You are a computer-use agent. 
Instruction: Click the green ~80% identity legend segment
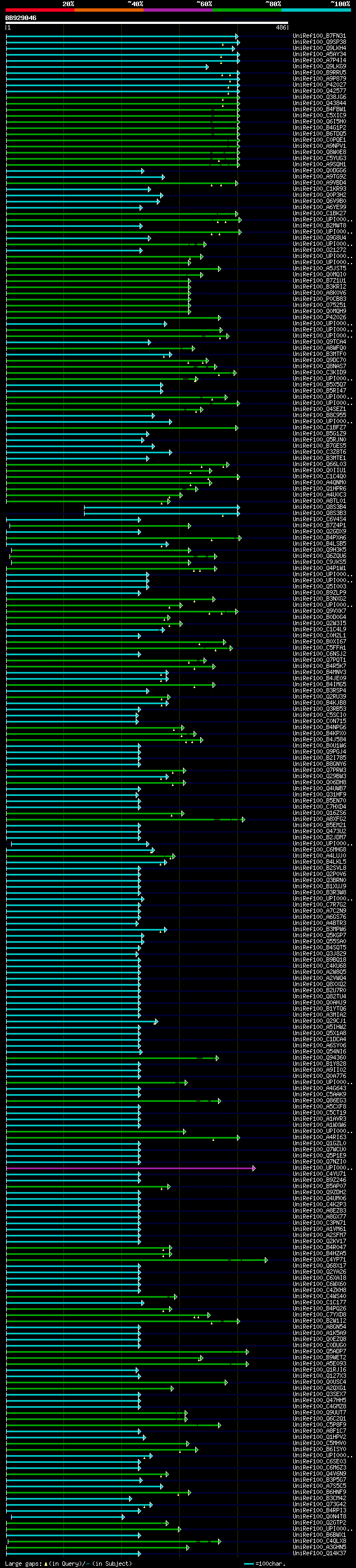coord(247,10)
